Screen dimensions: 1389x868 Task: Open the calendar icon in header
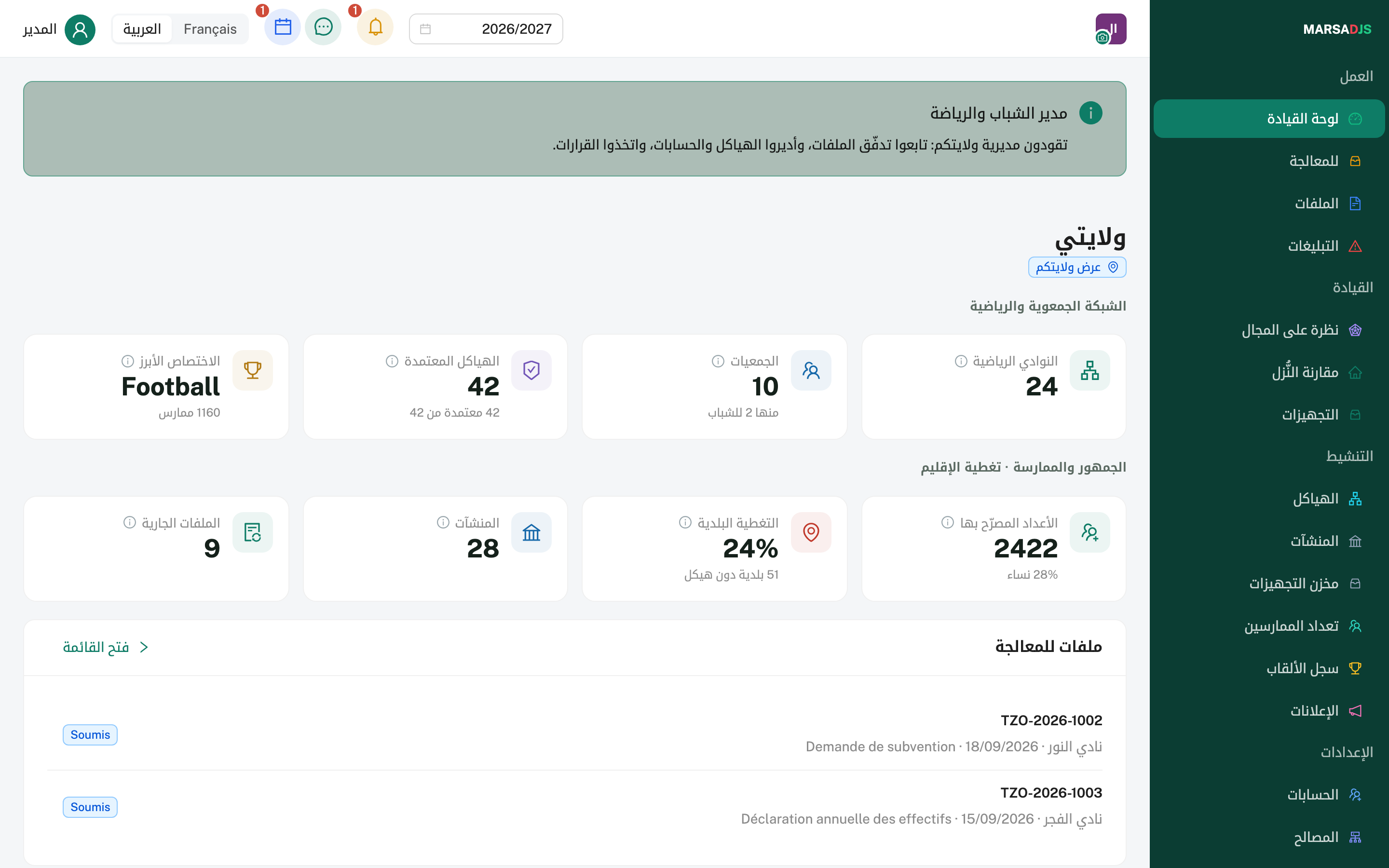pyautogui.click(x=283, y=27)
